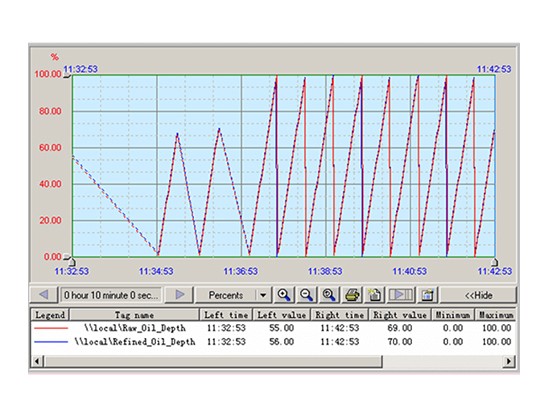
Task: Click the scroll-forward right arrow button
Action: point(180,295)
